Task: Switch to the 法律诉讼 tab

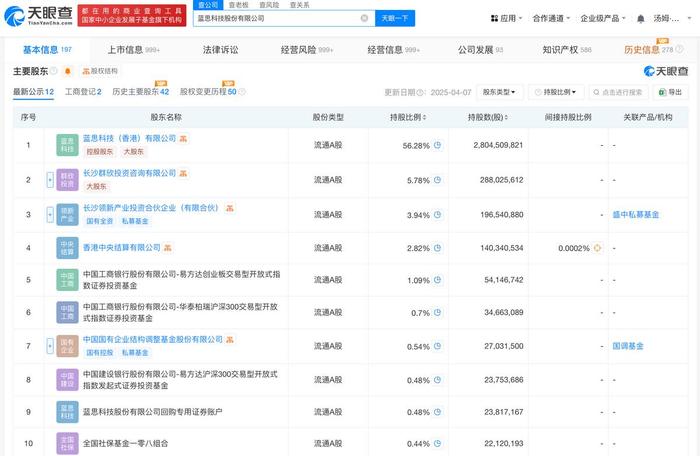Action: click(x=220, y=49)
